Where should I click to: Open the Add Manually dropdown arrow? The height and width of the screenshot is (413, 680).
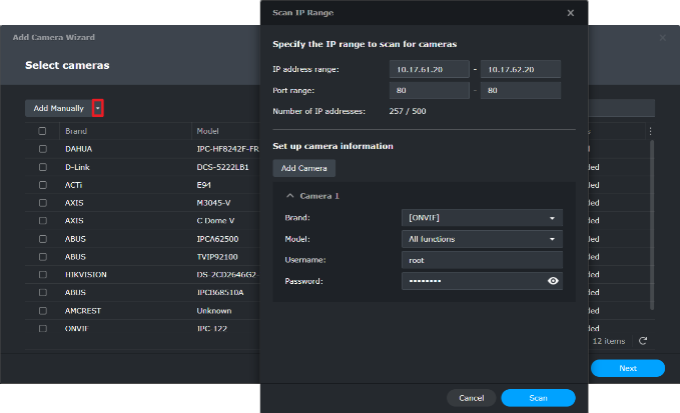coord(97,108)
